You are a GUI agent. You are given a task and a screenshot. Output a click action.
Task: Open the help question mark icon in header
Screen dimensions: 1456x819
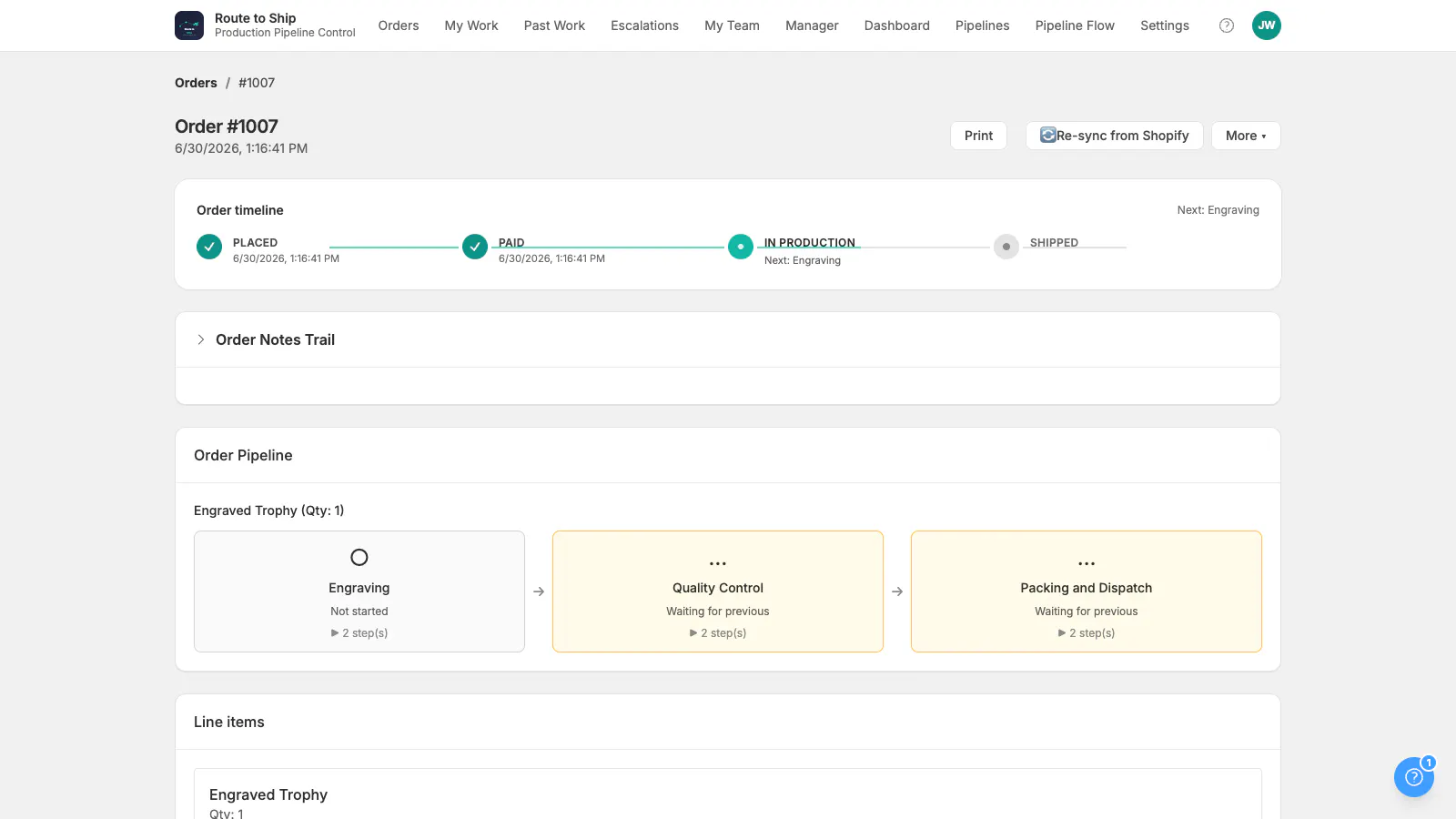coord(1227,25)
